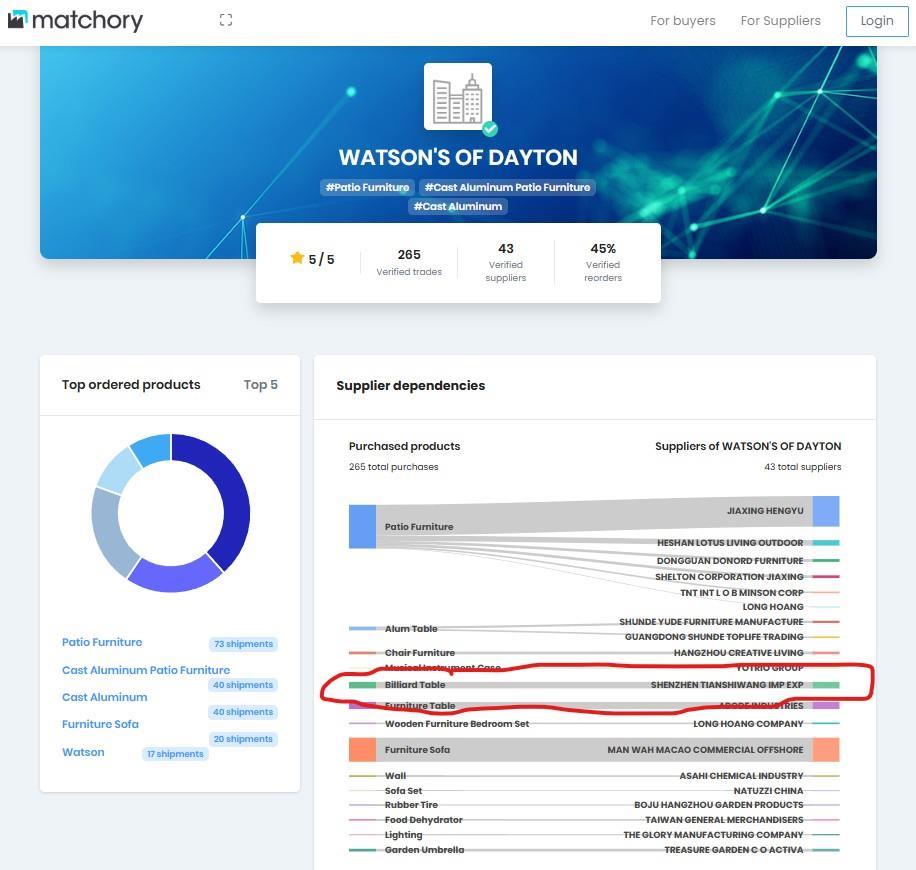Click the Login button

[877, 21]
